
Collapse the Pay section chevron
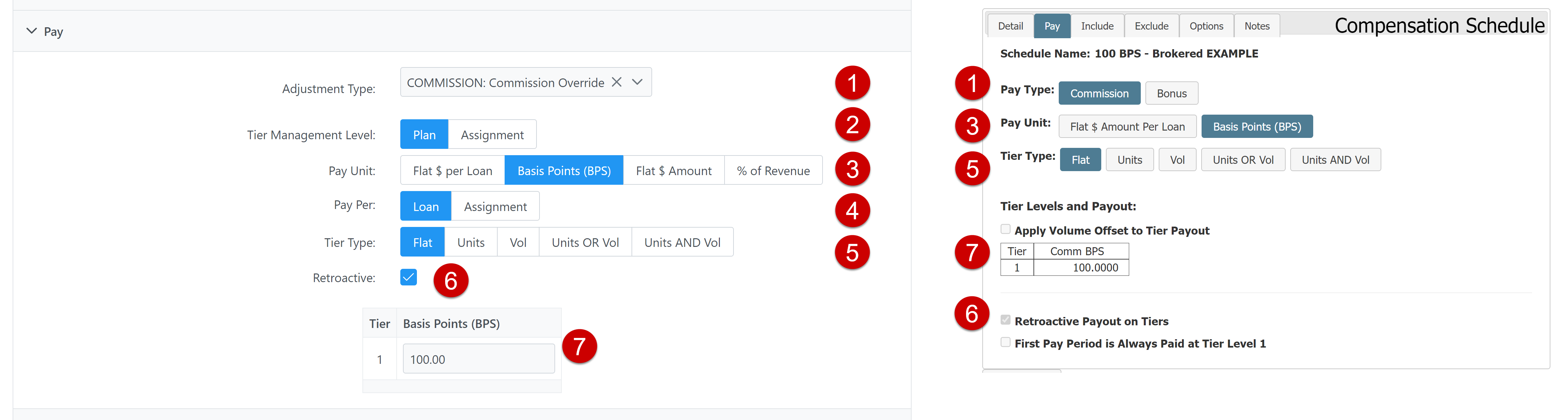pos(32,31)
